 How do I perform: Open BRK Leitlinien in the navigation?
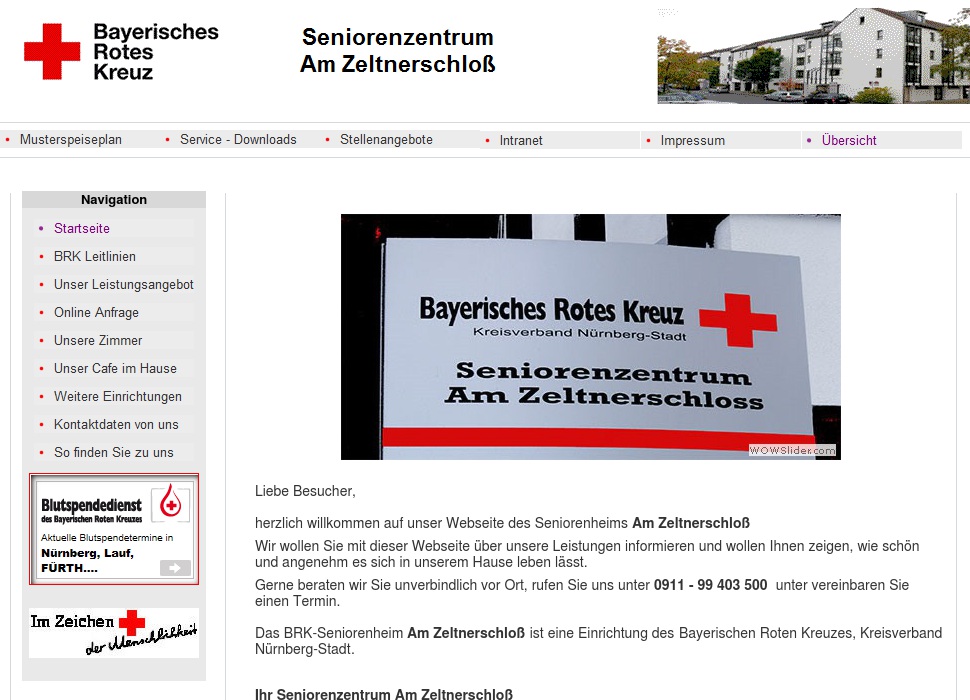tap(94, 256)
